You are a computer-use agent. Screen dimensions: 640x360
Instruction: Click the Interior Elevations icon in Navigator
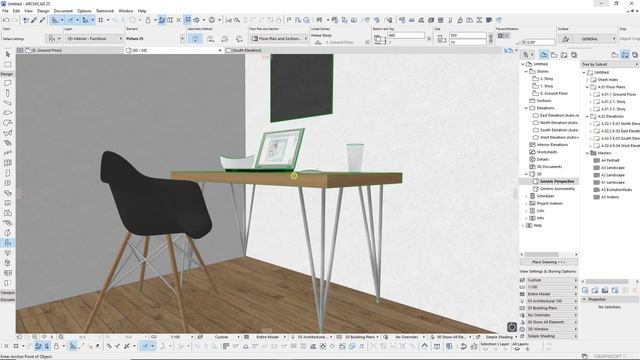point(532,144)
